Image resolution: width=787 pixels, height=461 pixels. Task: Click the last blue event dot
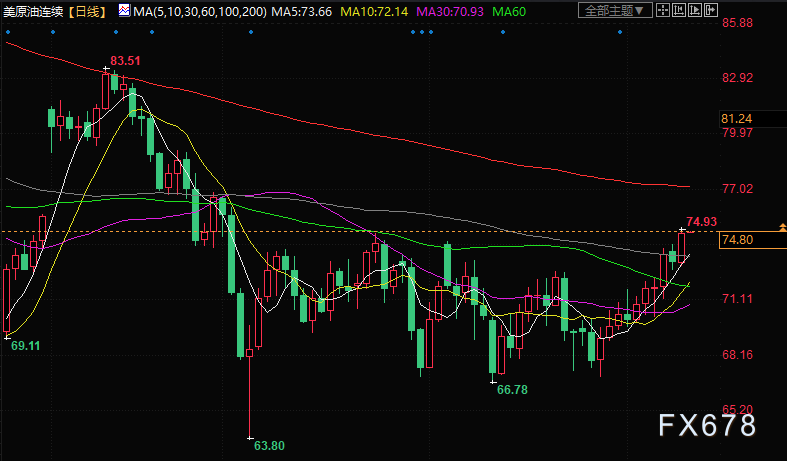pos(620,32)
